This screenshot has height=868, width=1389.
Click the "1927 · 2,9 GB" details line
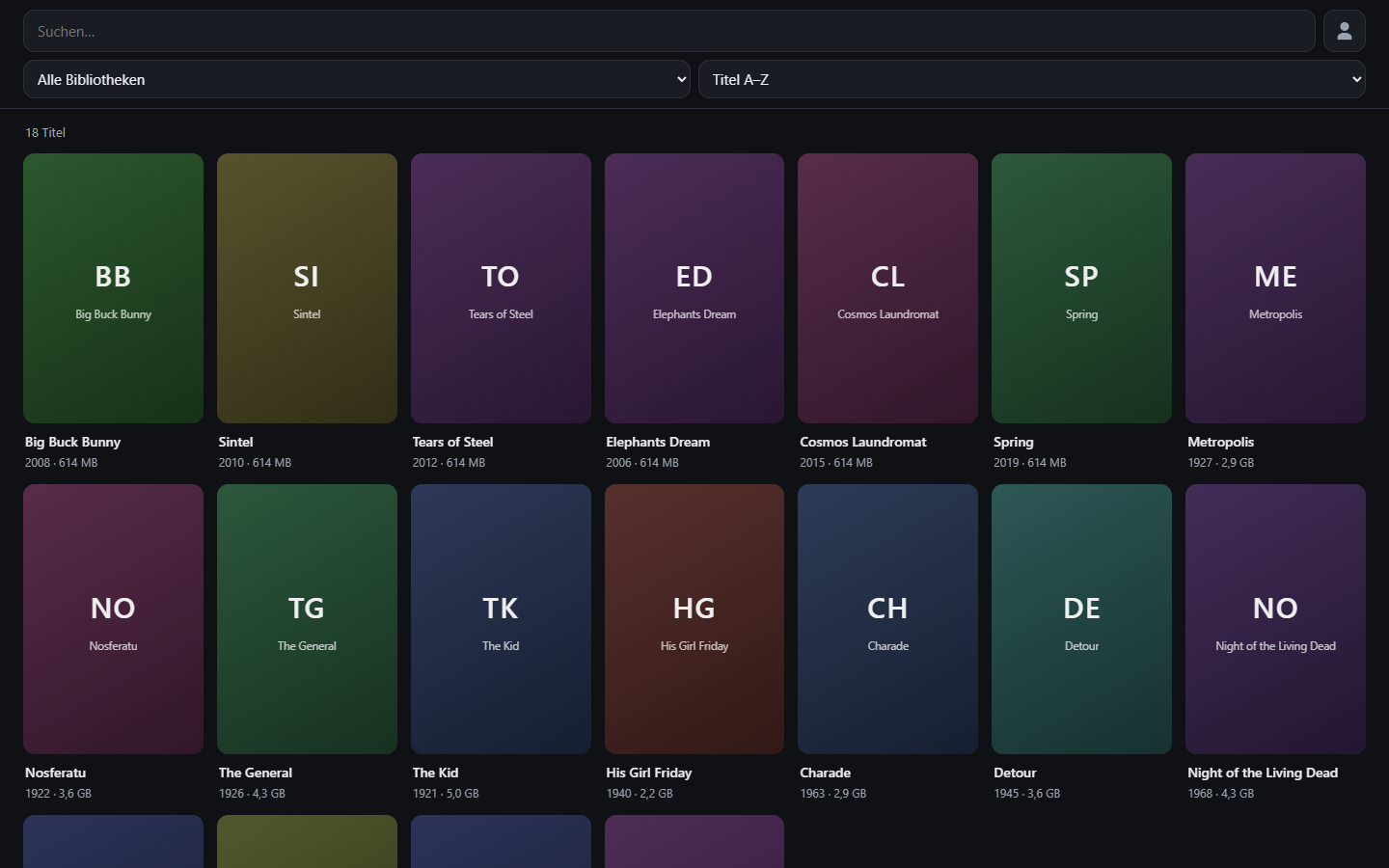tap(1221, 463)
